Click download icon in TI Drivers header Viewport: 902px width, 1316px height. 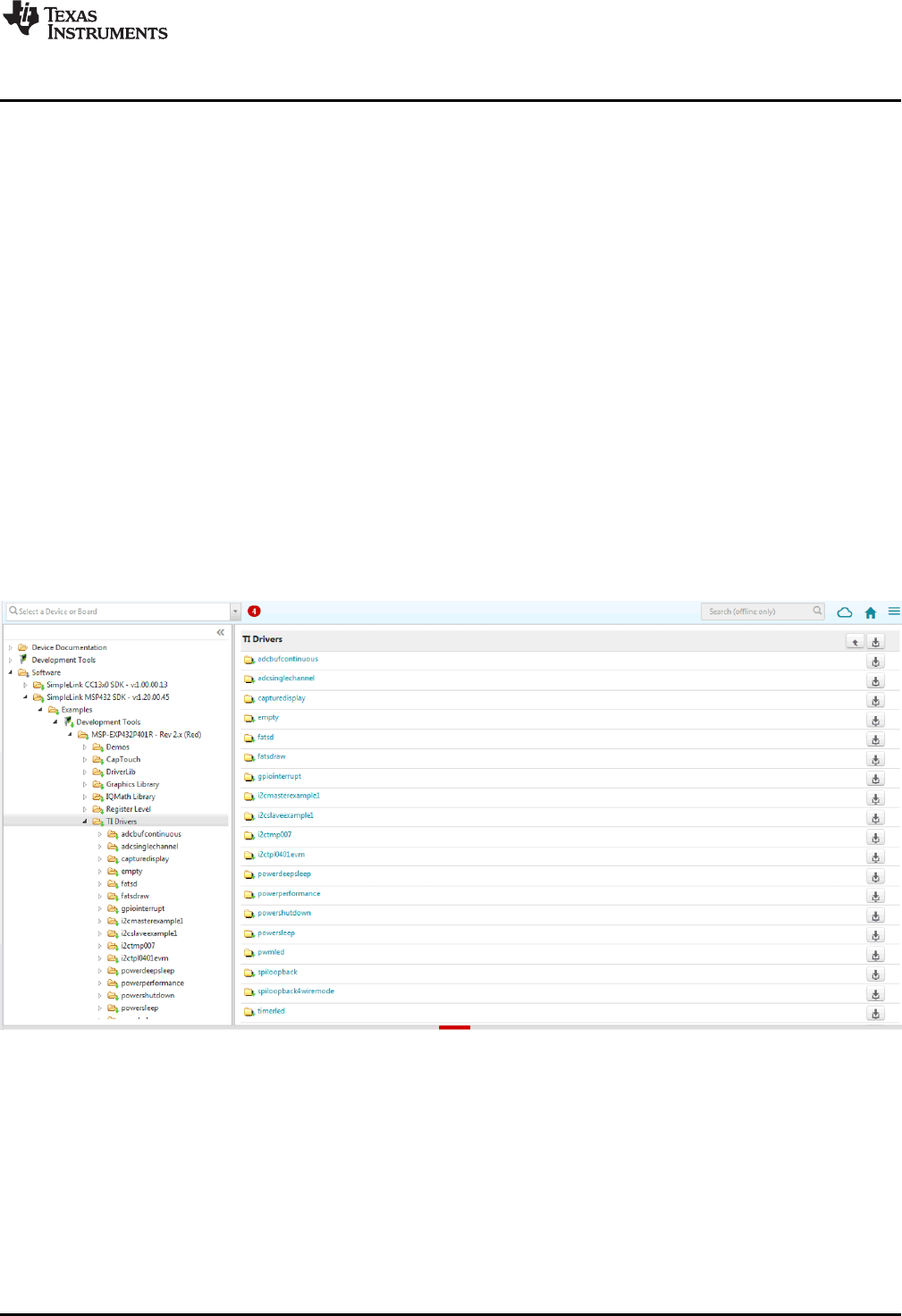tap(876, 641)
